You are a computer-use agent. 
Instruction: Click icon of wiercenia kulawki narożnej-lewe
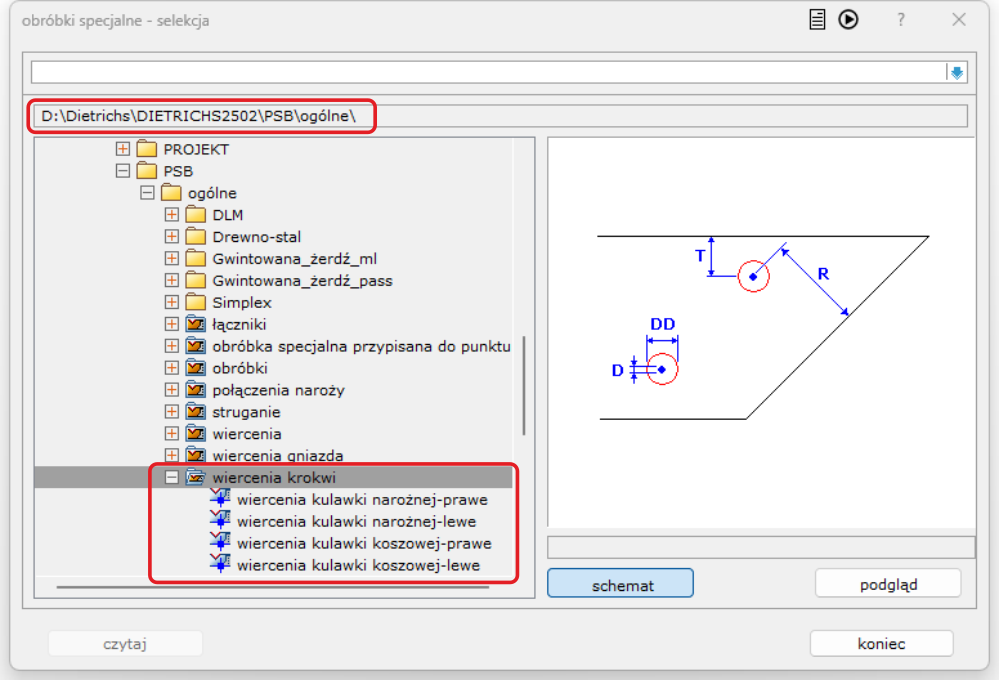pos(220,520)
